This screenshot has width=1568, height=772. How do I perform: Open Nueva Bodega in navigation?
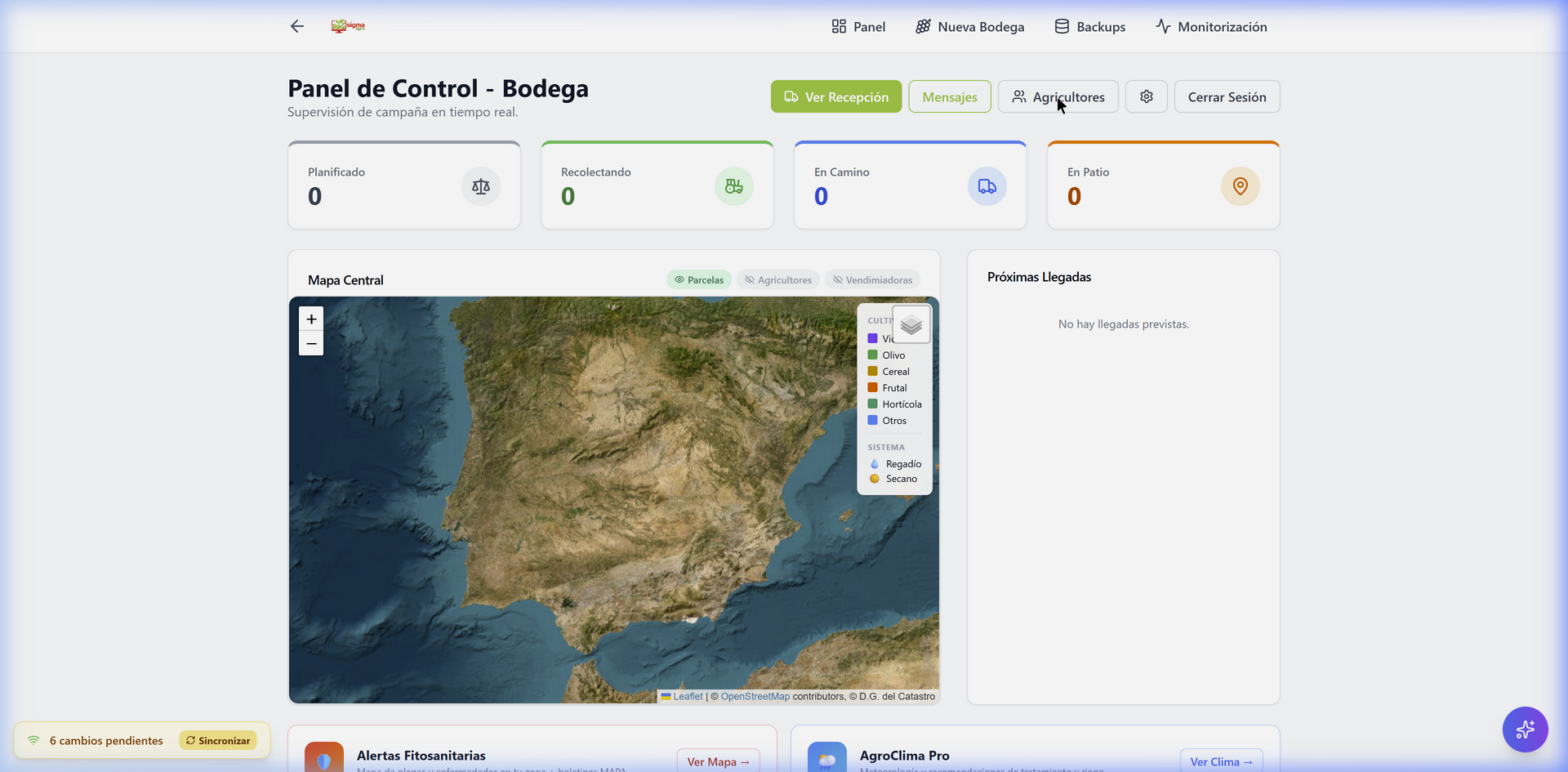(969, 27)
